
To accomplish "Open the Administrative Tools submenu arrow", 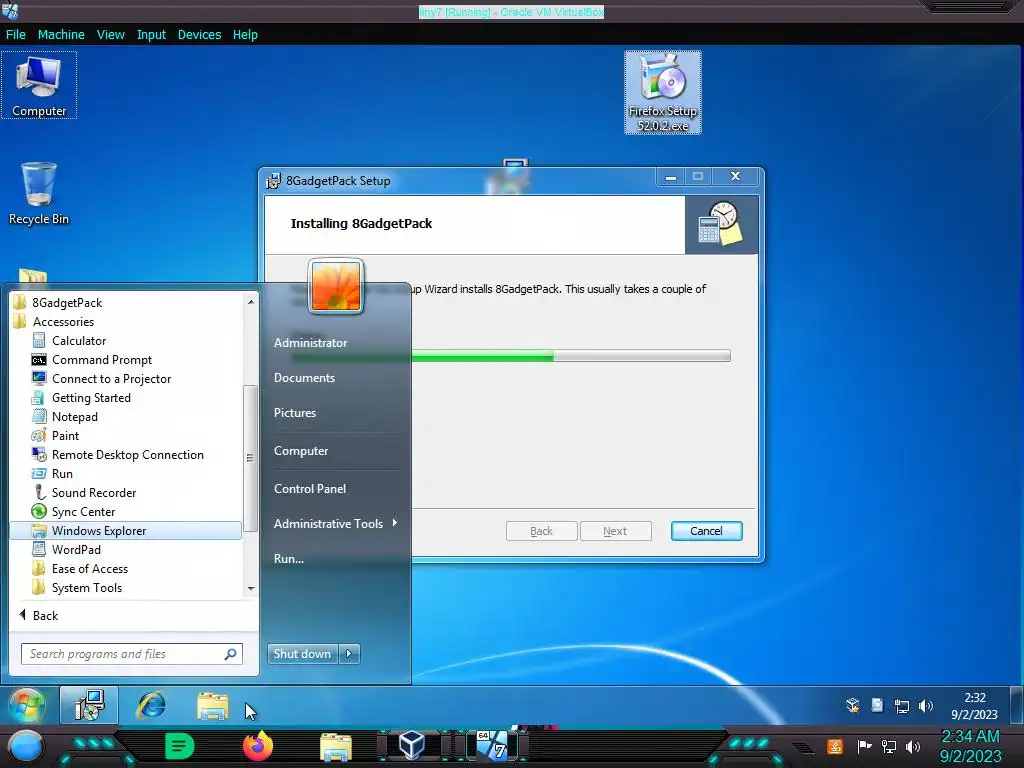I will tap(394, 523).
